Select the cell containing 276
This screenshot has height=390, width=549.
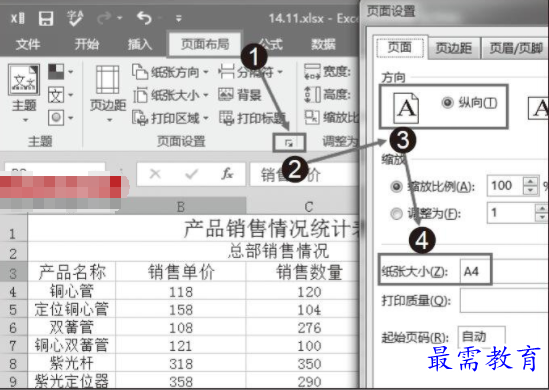[x=303, y=327]
